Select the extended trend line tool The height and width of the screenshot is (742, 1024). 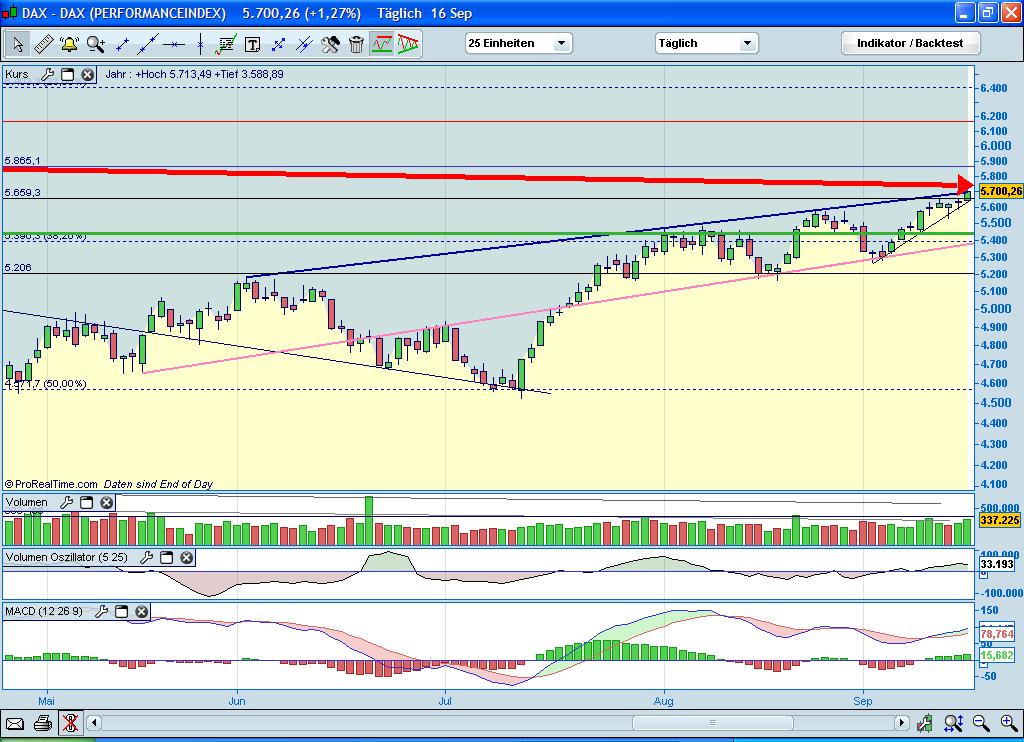click(148, 44)
